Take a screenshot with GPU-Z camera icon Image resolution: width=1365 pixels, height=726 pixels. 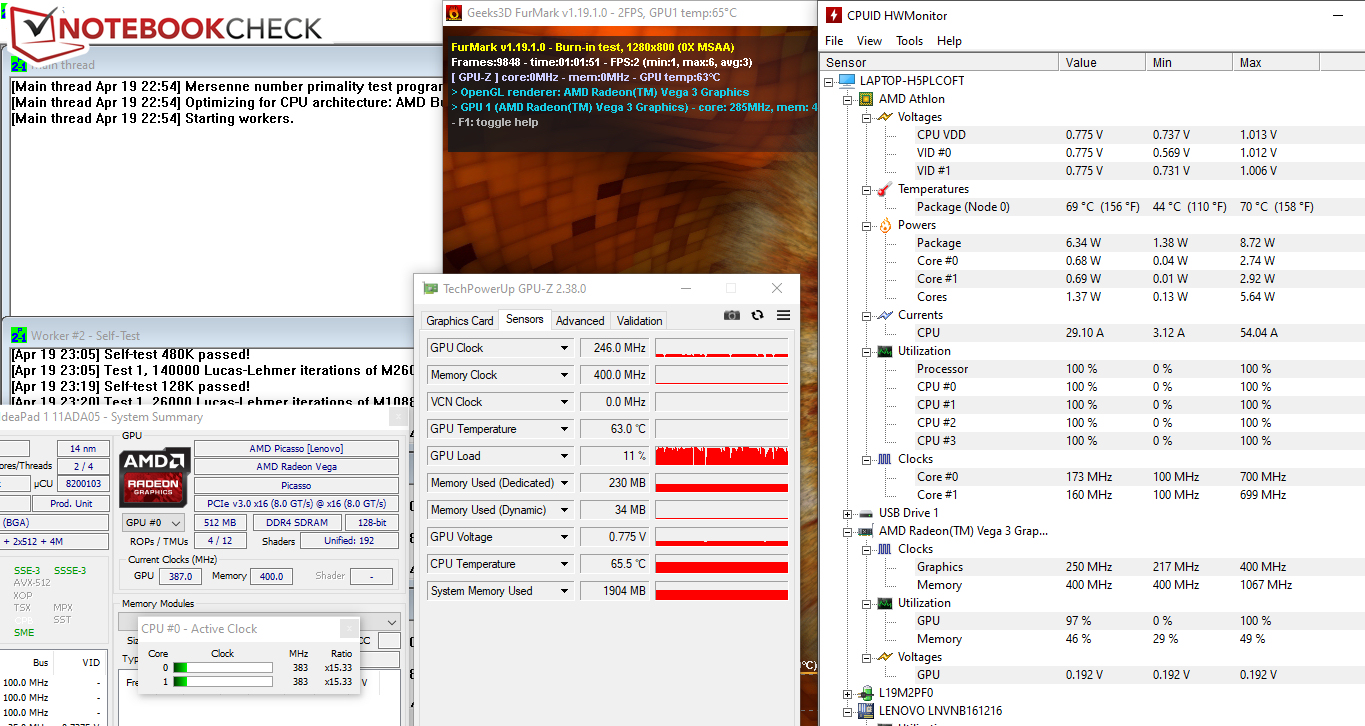[x=732, y=315]
